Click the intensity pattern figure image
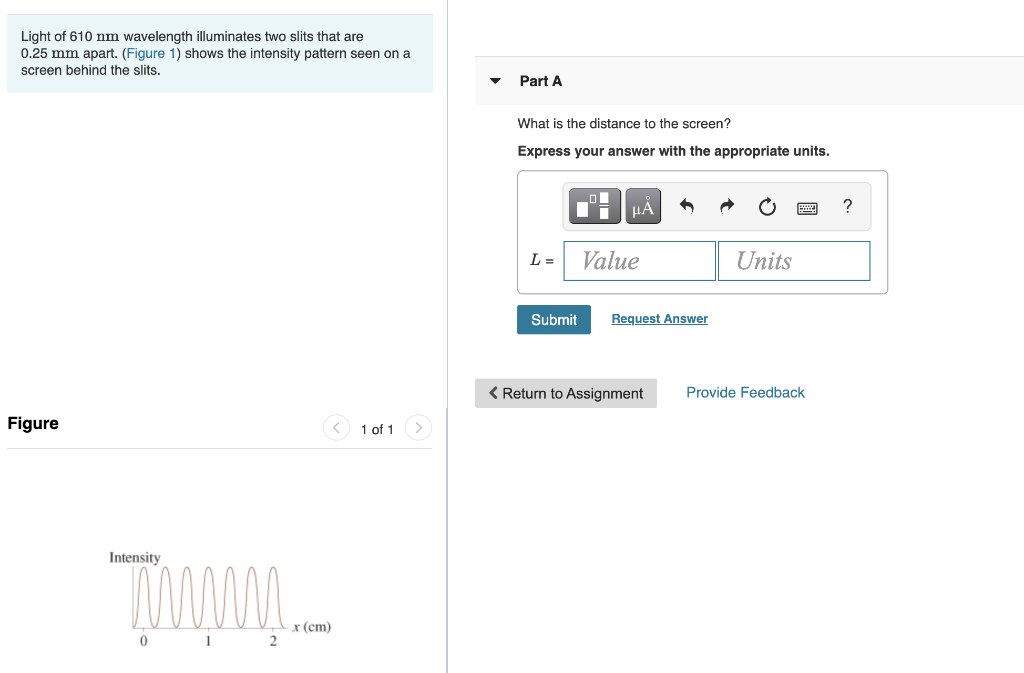Screen dimensions: 1024x673 pyautogui.click(x=220, y=599)
